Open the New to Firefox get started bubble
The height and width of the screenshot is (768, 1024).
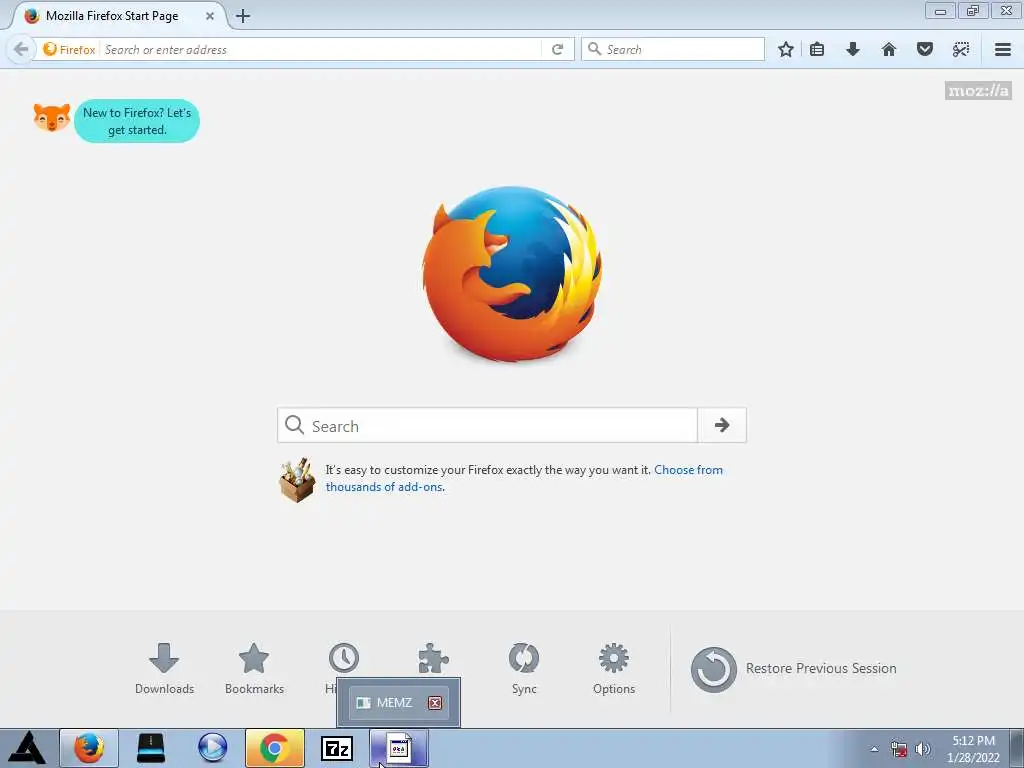136,121
